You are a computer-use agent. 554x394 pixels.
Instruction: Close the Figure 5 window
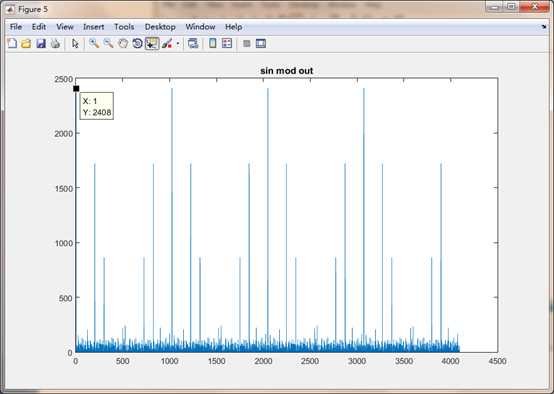point(535,7)
